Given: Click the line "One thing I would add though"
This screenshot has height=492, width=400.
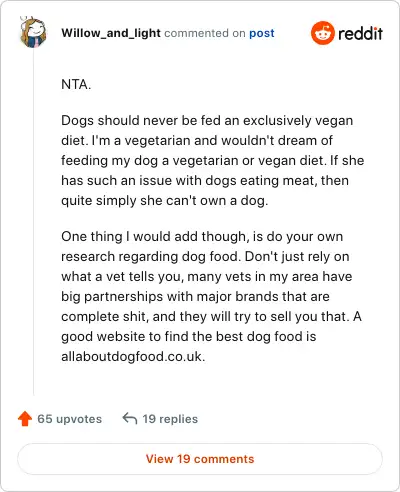Looking at the screenshot, I should point(202,237).
